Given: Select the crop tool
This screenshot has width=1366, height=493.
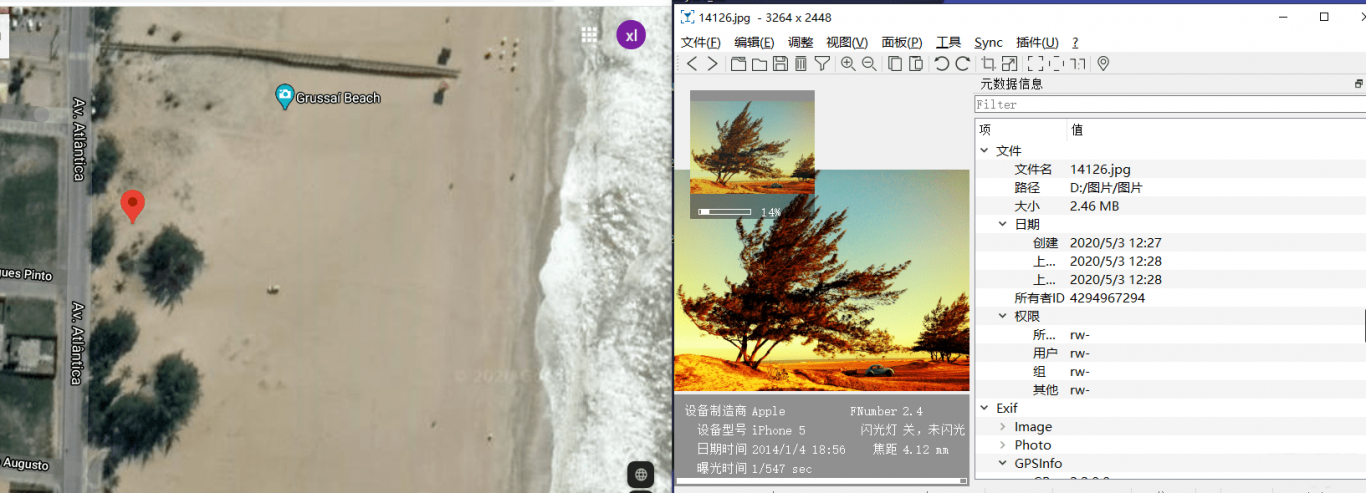Looking at the screenshot, I should tap(988, 64).
